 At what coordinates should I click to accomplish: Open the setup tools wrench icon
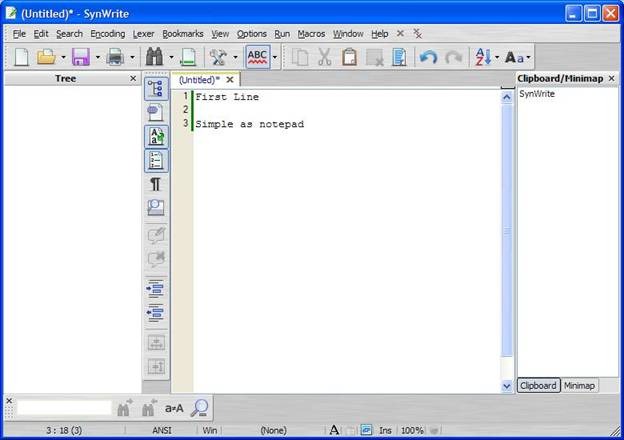[x=218, y=57]
